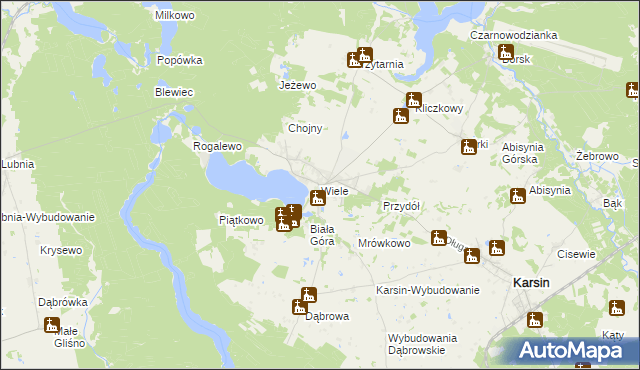Click the Czarnowodzianka label
640x370 pixels.
513,35
